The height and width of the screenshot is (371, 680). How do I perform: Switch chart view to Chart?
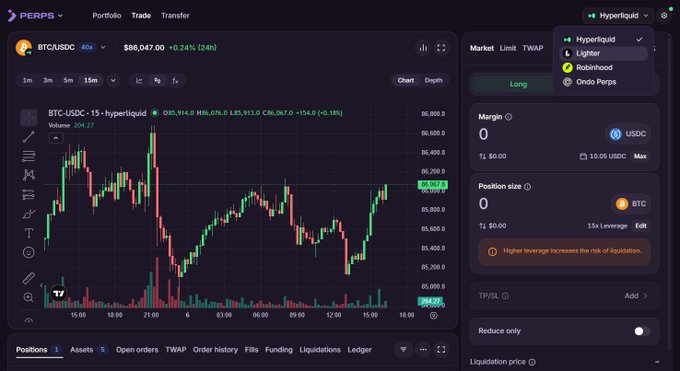click(x=405, y=80)
